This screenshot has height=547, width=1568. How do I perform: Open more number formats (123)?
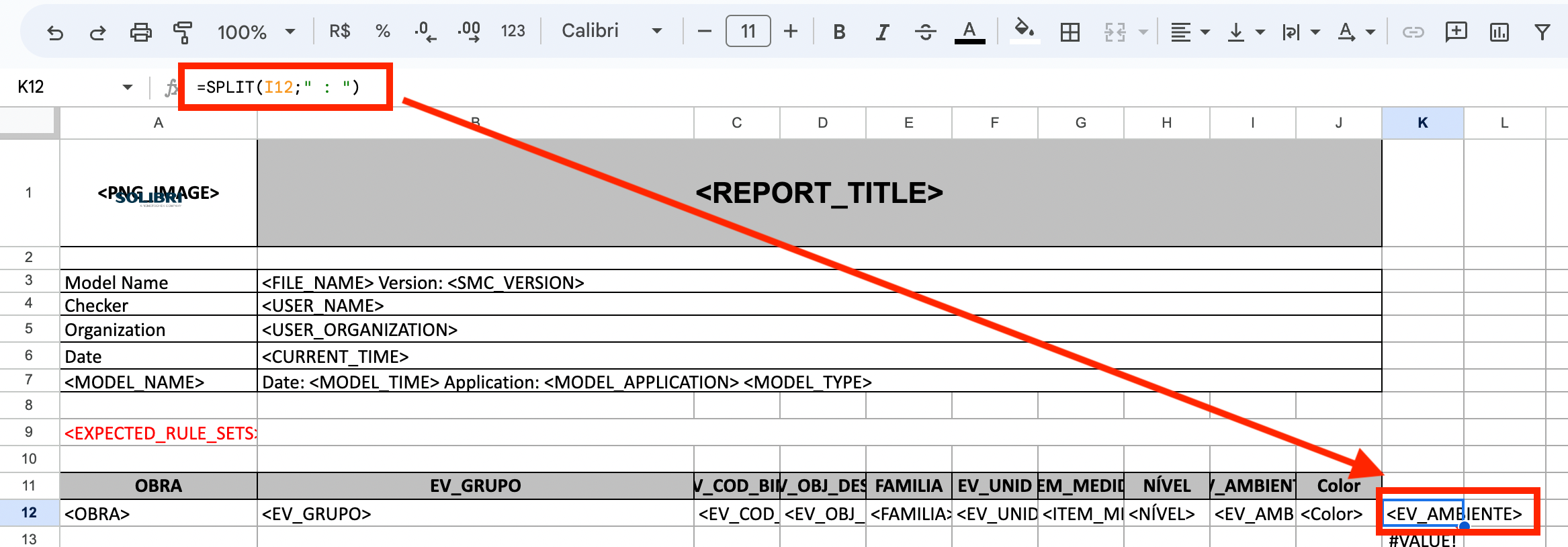(x=513, y=31)
